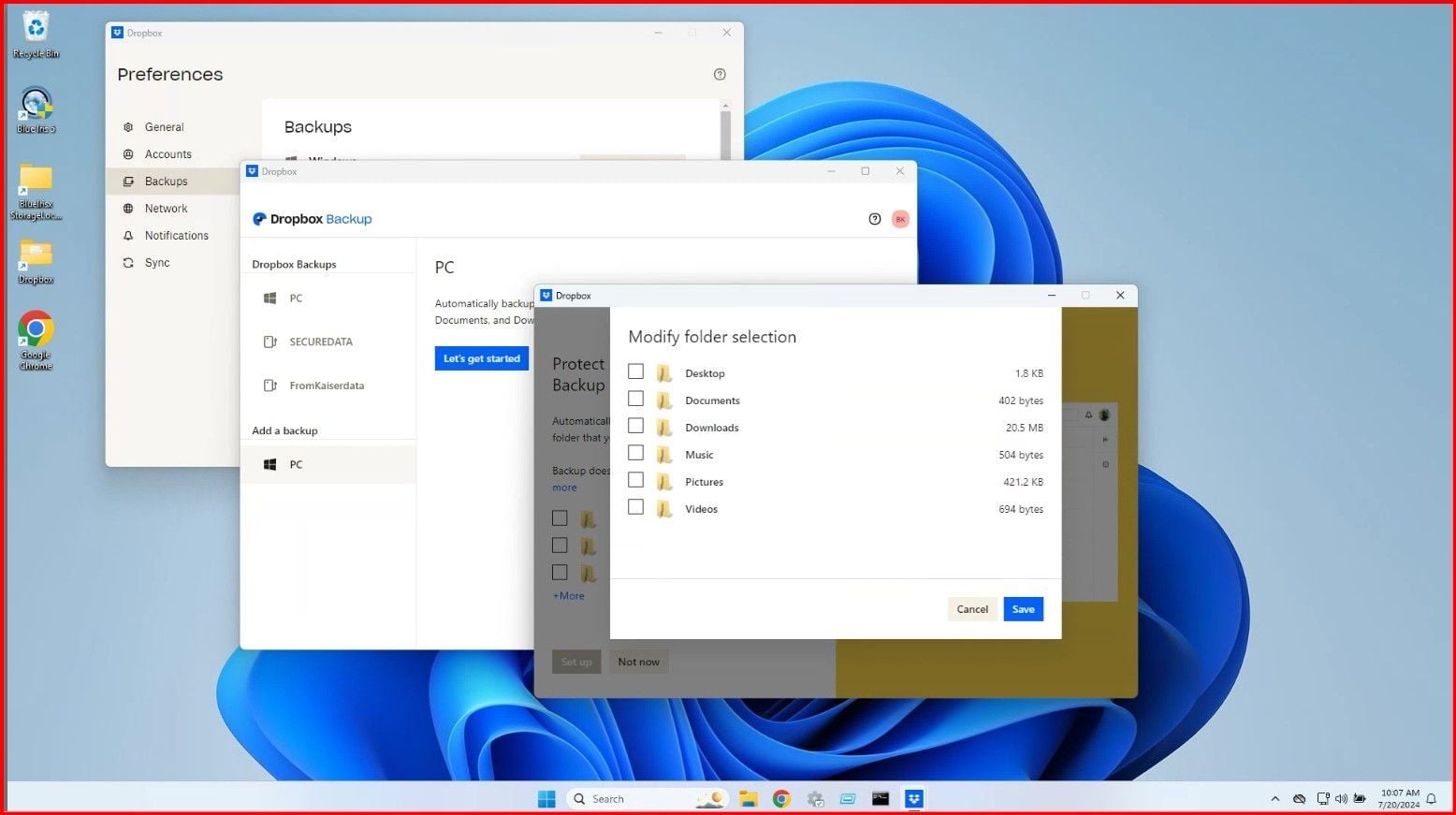Viewport: 1456px width, 815px height.
Task: Select the Dropbox folder shortcut on the desktop
Action: pos(36,261)
